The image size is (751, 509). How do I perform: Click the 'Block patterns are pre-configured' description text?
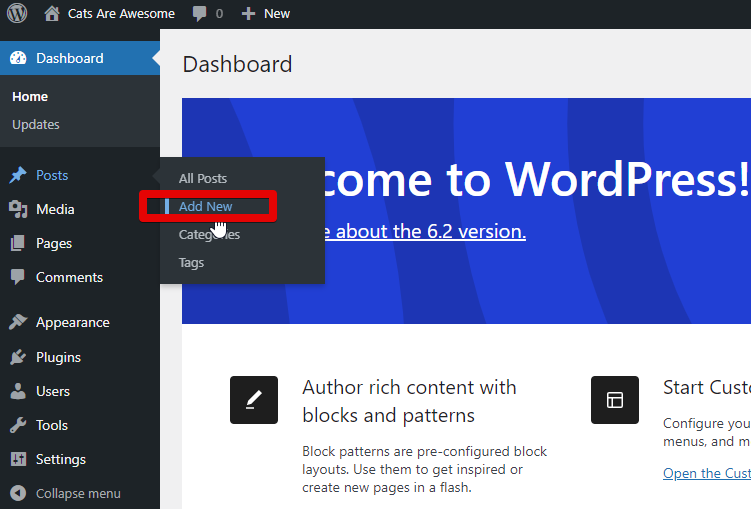[424, 469]
